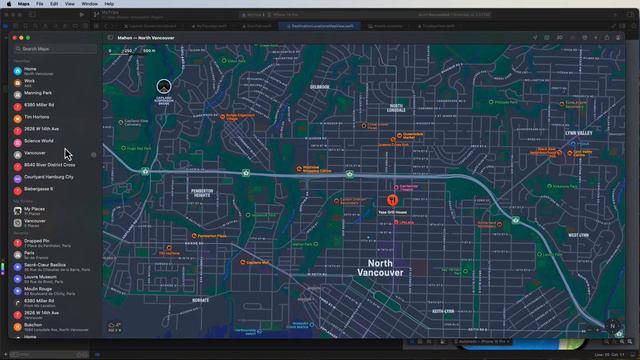Select Tim Hortons favorite
This screenshot has width=640, height=360.
click(x=55, y=119)
